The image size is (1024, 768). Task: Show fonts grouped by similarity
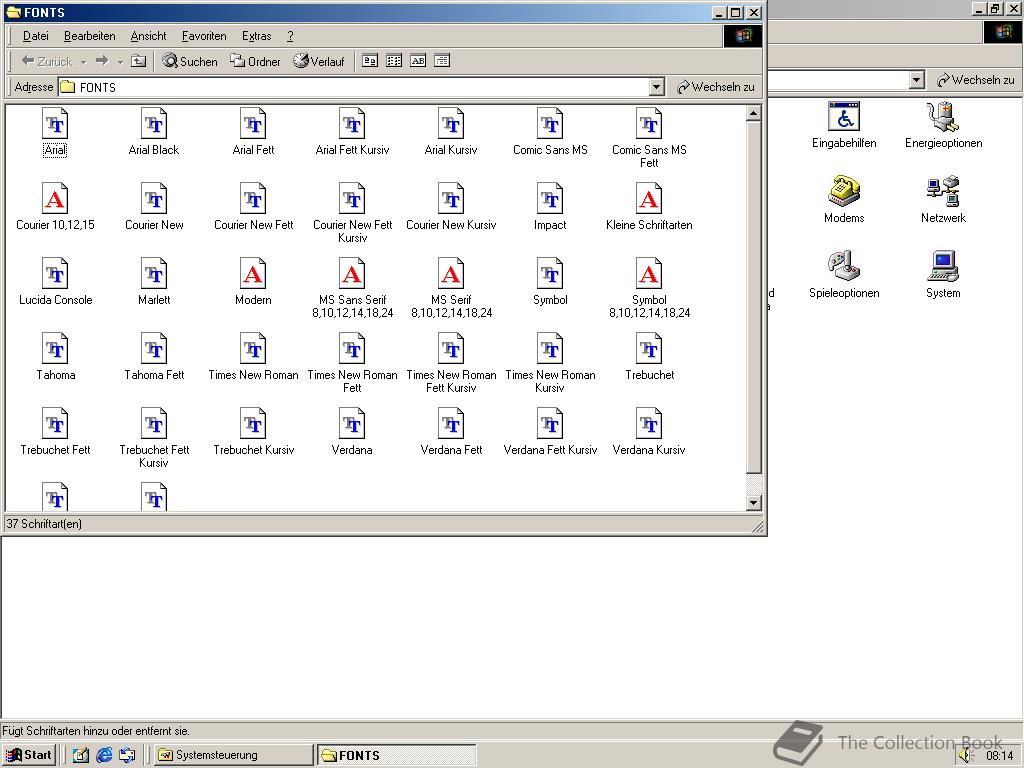pos(418,61)
